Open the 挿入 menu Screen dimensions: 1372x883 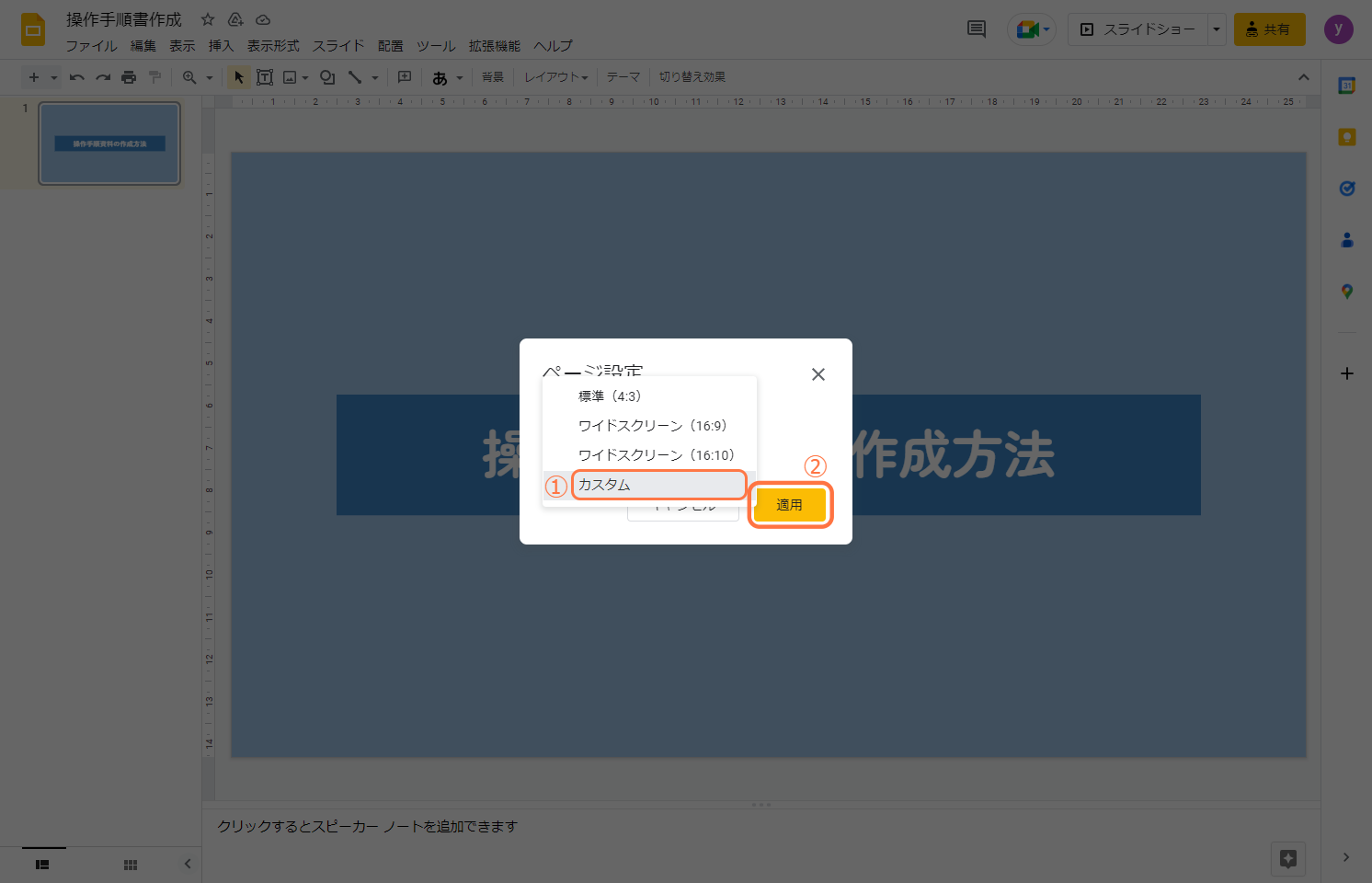(221, 46)
